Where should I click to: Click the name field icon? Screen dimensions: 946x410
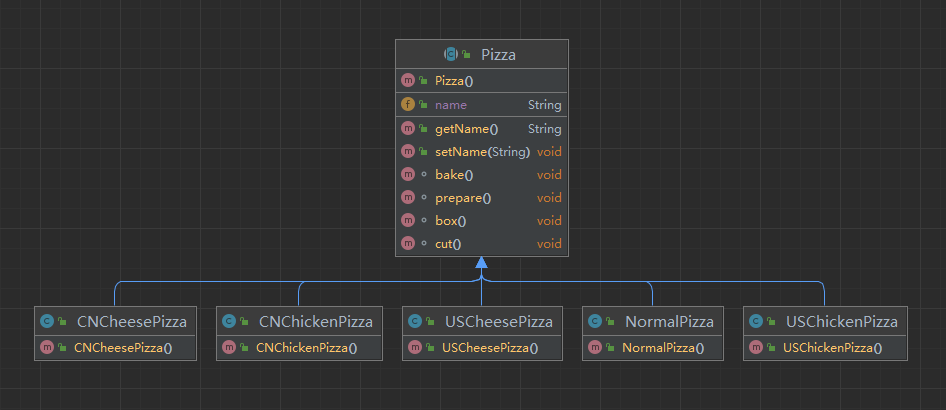click(x=407, y=105)
